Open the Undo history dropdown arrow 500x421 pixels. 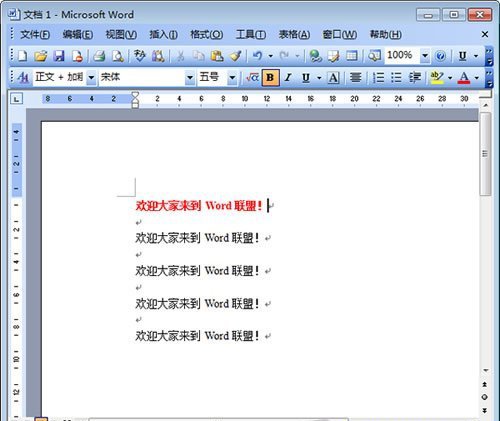point(270,56)
